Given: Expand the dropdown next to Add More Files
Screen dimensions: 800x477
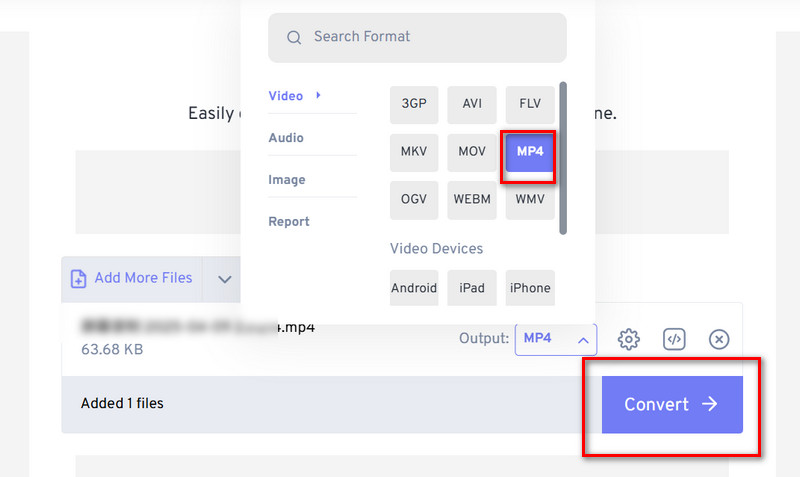Looking at the screenshot, I should click(x=224, y=279).
